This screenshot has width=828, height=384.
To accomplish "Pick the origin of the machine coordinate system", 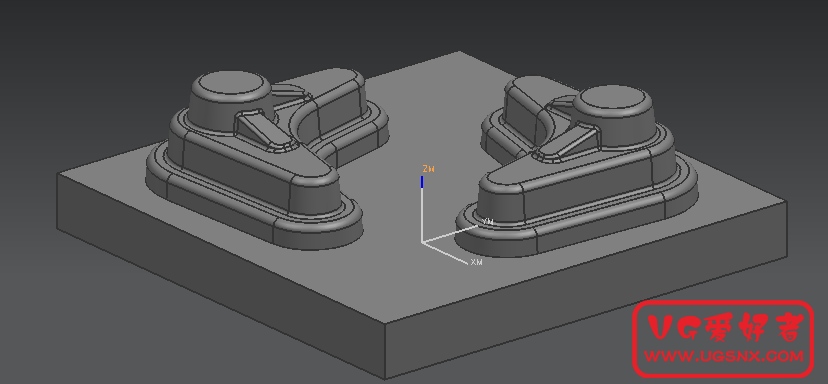I will (x=422, y=242).
